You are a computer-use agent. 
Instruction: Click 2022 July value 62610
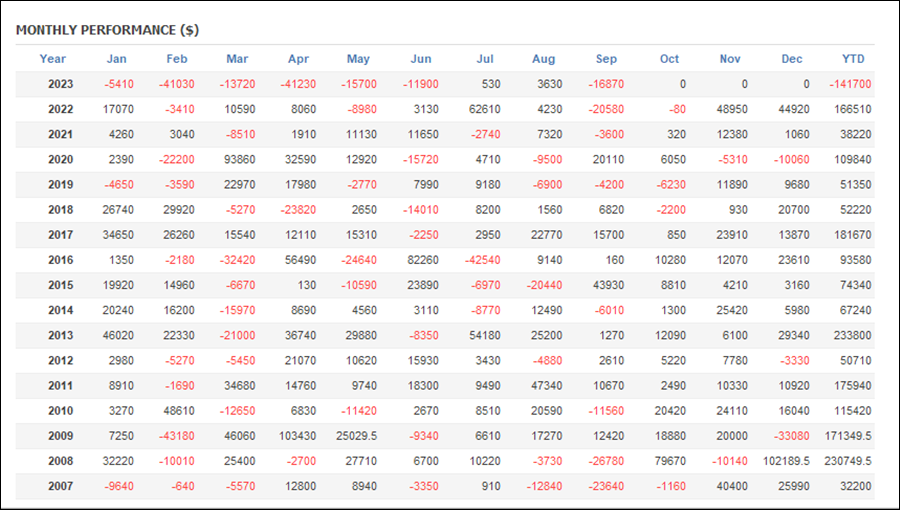click(485, 110)
